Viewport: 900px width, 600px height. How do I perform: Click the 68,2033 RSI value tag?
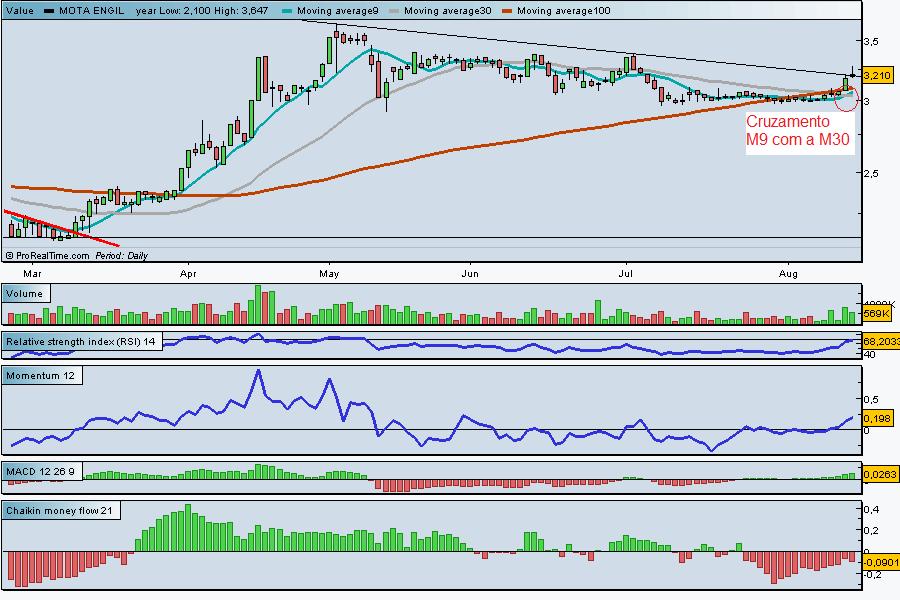coord(881,342)
